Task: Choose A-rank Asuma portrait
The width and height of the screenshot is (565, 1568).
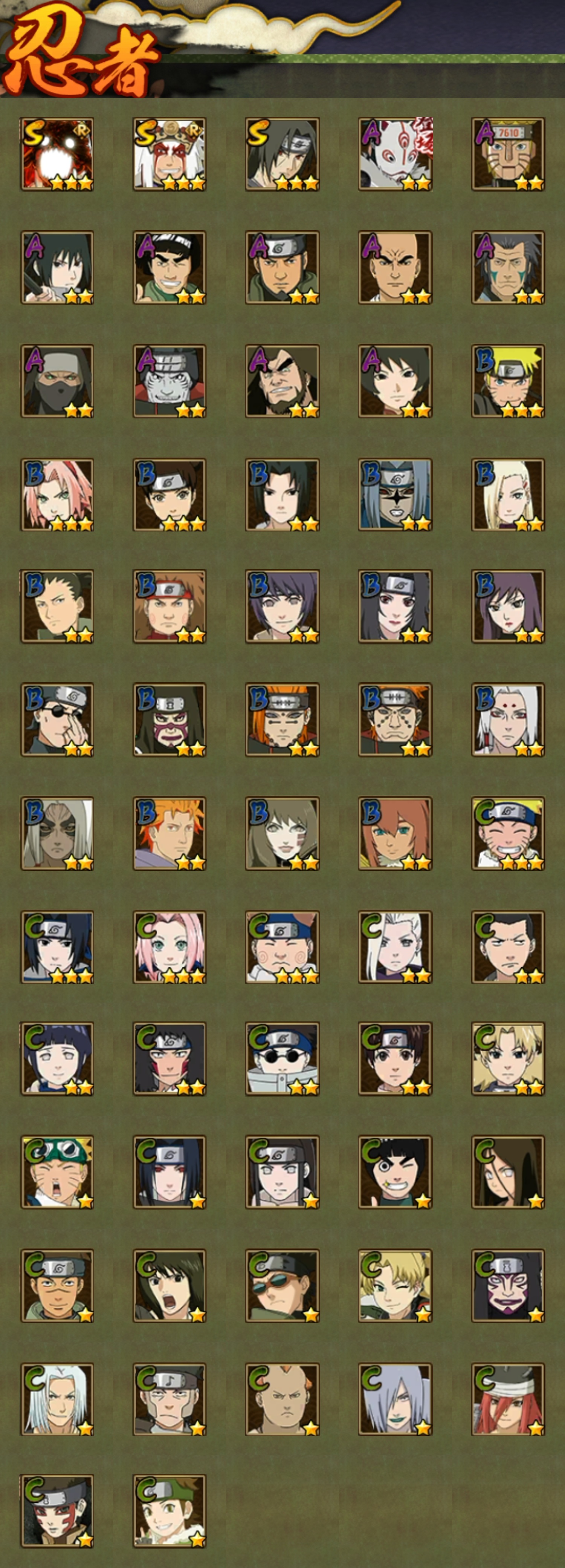Action: 282,268
